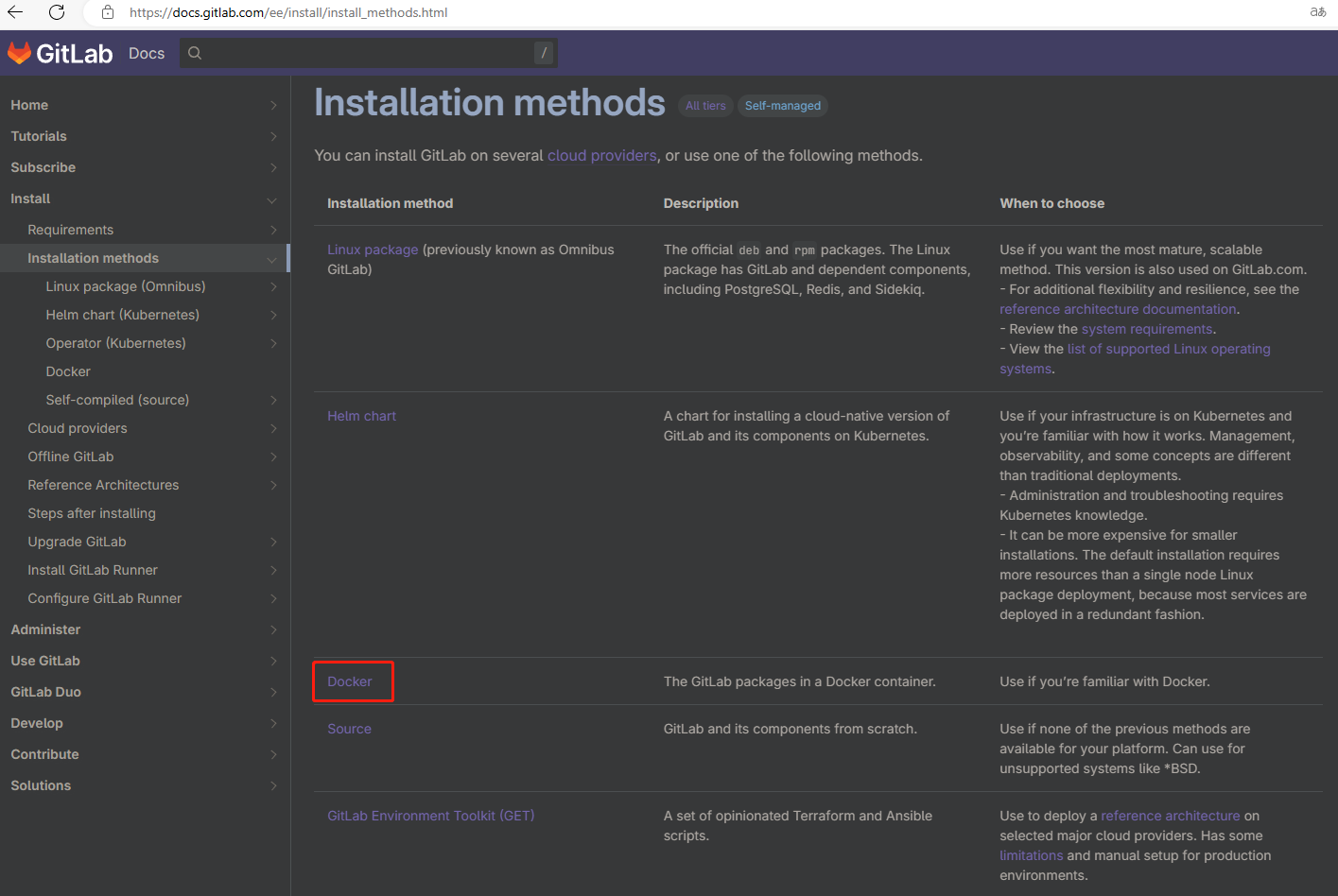Select Steps after installing sidebar item
The image size is (1338, 896).
(92, 513)
